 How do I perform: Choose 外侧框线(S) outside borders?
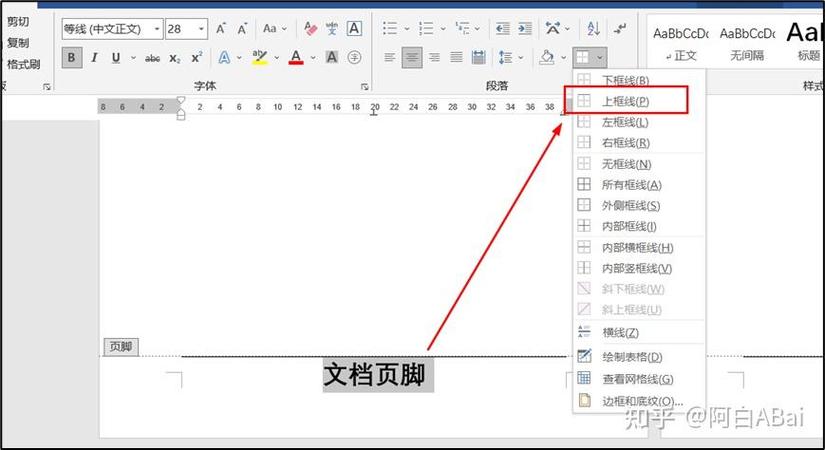point(638,205)
